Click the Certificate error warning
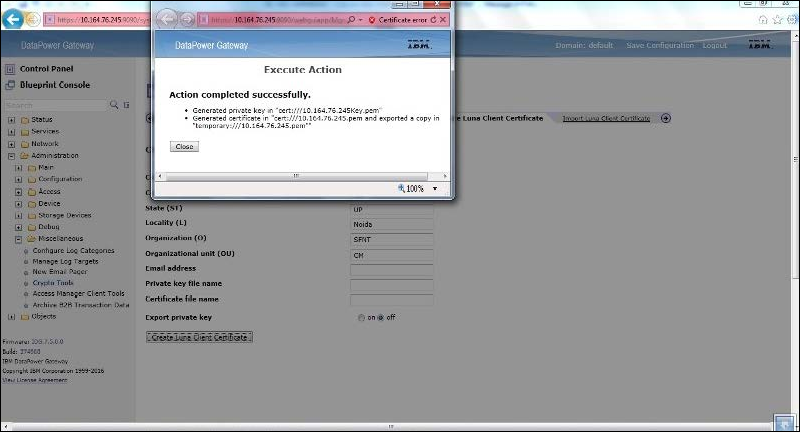The height and width of the screenshot is (432, 800). pyautogui.click(x=397, y=20)
